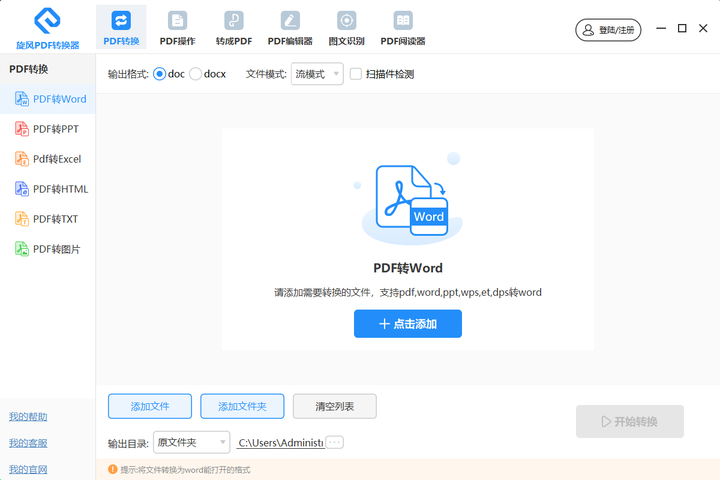Click the PDF转TXT sidebar file icon

click(x=22, y=219)
